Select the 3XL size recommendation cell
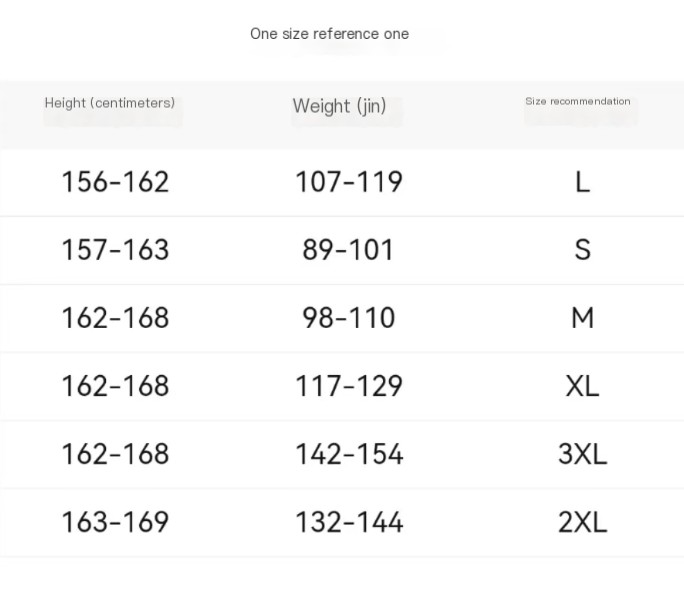The height and width of the screenshot is (592, 684). pos(582,454)
